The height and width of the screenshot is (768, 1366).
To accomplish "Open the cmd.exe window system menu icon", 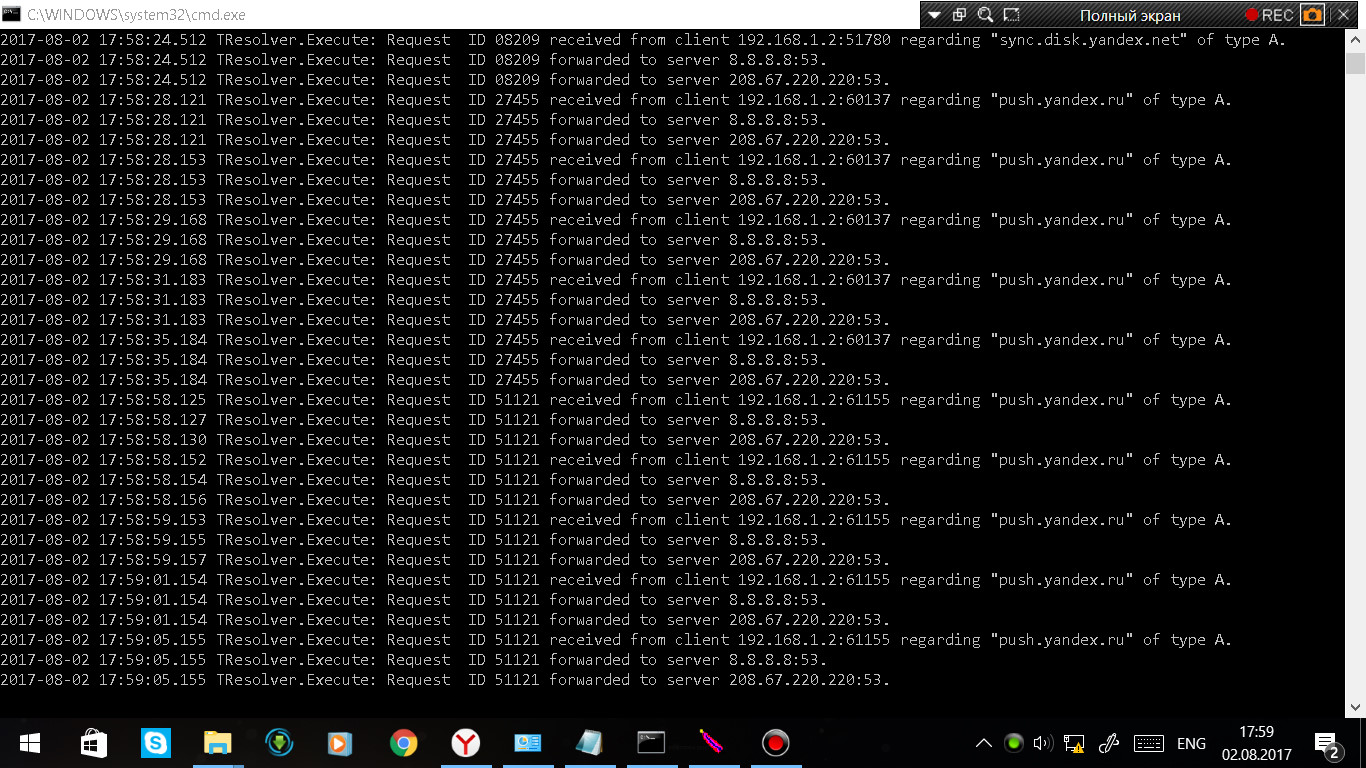I will (x=12, y=15).
